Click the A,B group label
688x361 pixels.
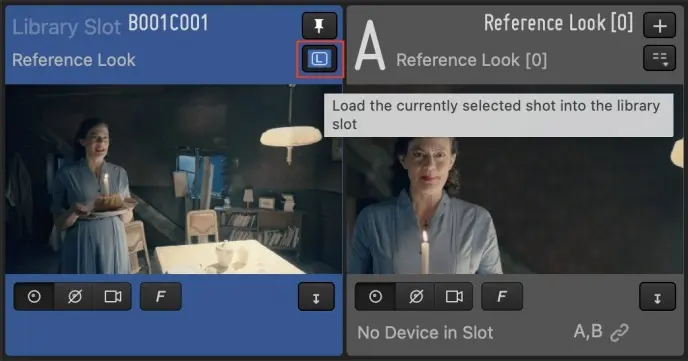pyautogui.click(x=588, y=331)
